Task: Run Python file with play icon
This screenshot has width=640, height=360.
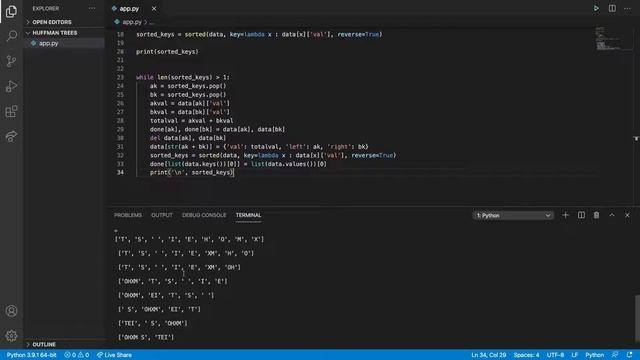Action: pos(596,8)
